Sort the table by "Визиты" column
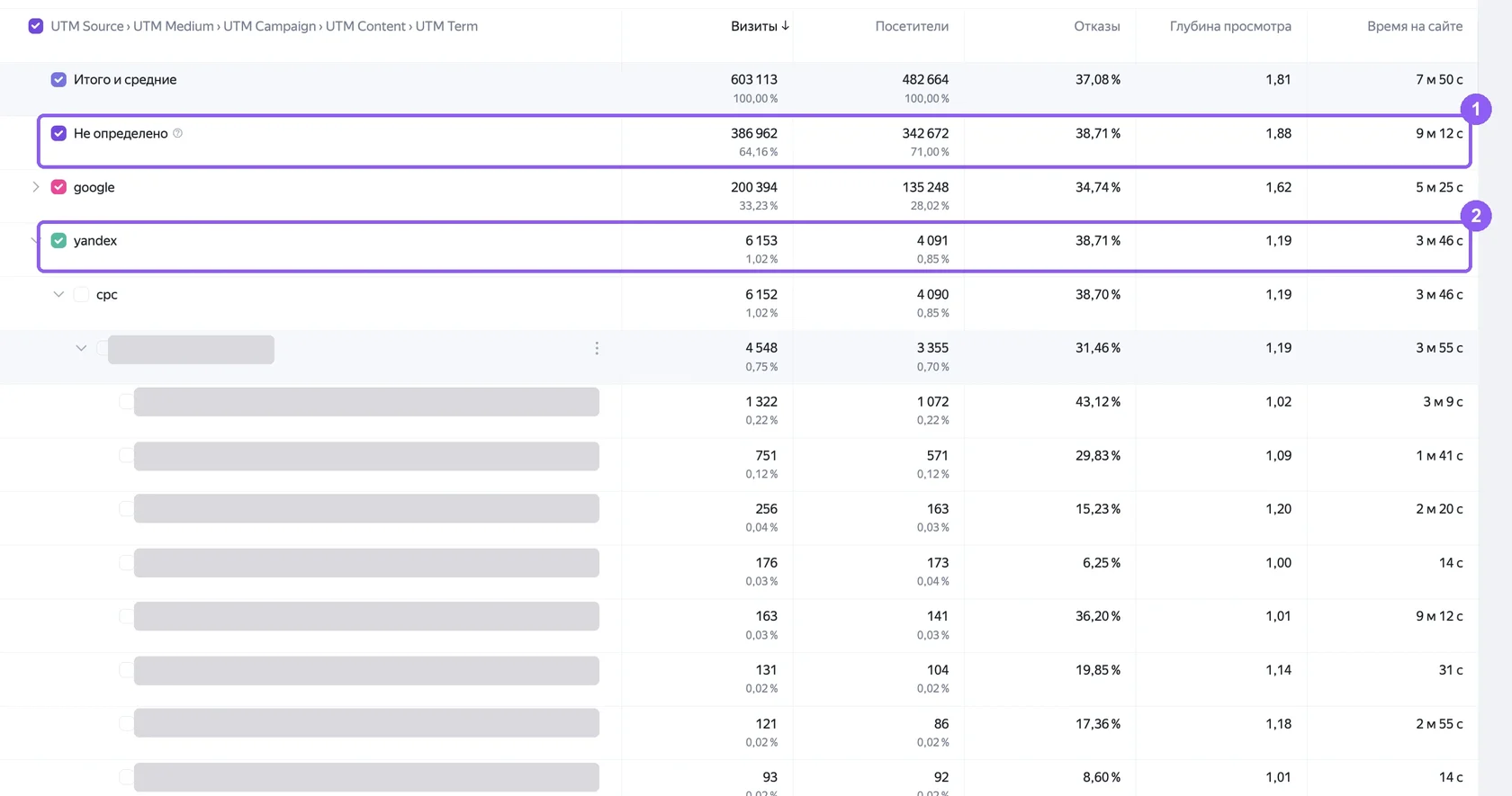This screenshot has height=796, width=1512. pyautogui.click(x=754, y=26)
